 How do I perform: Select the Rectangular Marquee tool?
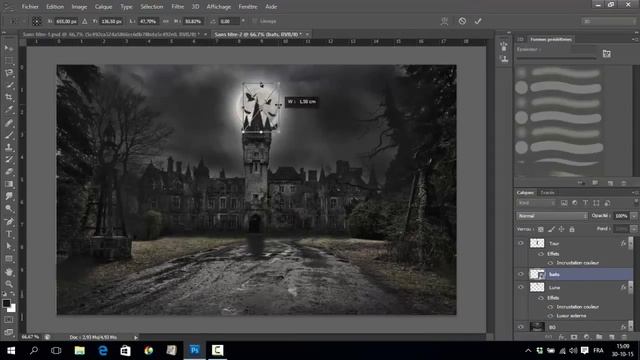tap(9, 61)
